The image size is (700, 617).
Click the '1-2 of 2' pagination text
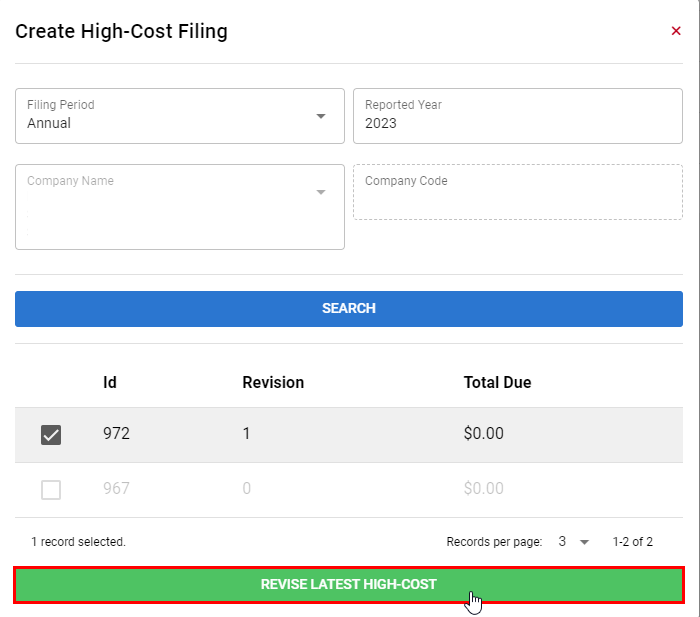(633, 542)
